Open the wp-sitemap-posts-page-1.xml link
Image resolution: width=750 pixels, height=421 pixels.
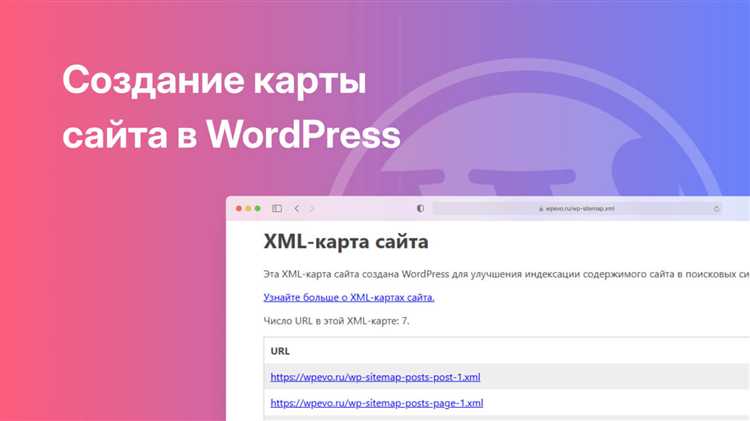[x=377, y=403]
